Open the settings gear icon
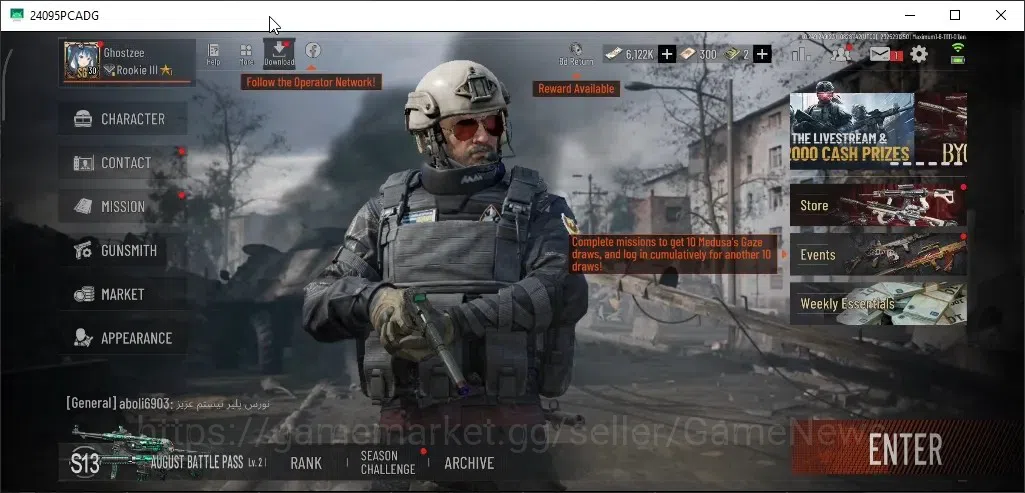 [919, 54]
